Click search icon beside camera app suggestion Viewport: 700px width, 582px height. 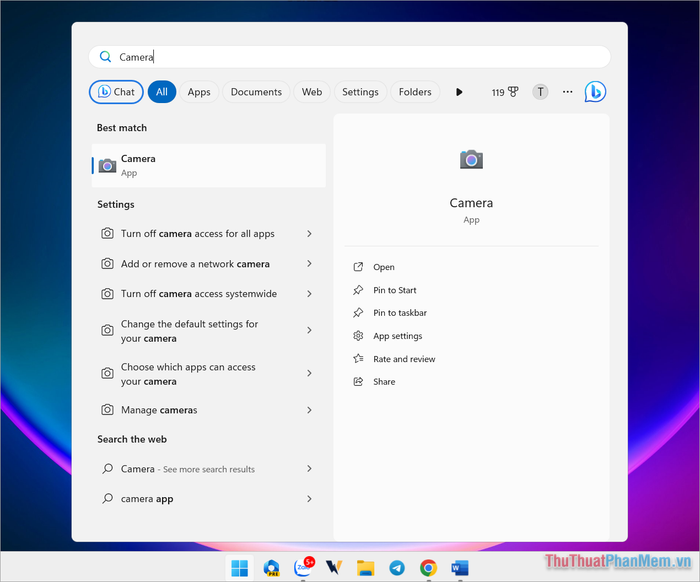click(x=107, y=499)
